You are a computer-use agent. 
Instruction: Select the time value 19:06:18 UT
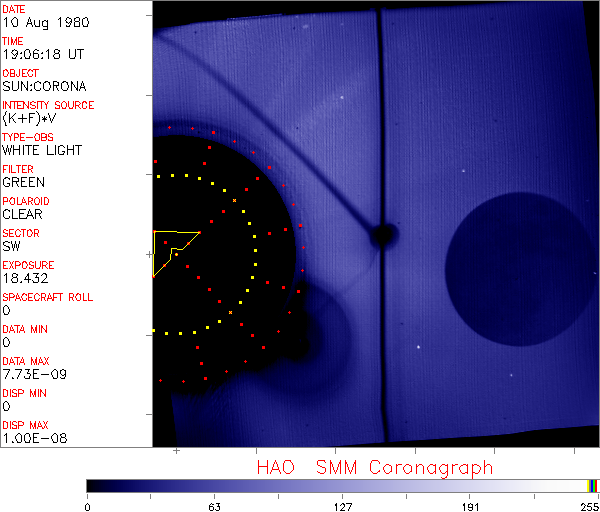pyautogui.click(x=43, y=54)
